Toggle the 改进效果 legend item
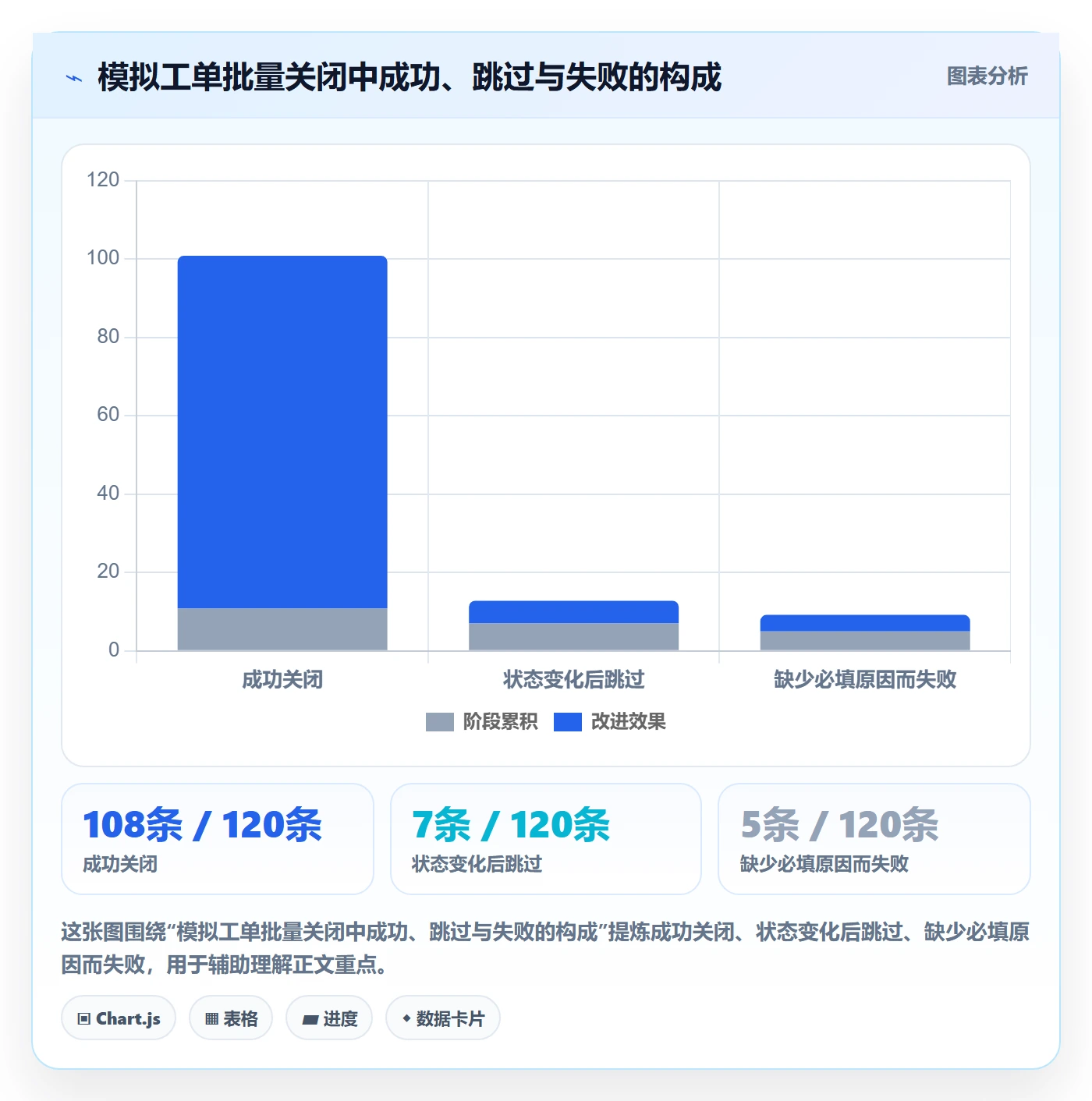 (x=609, y=722)
